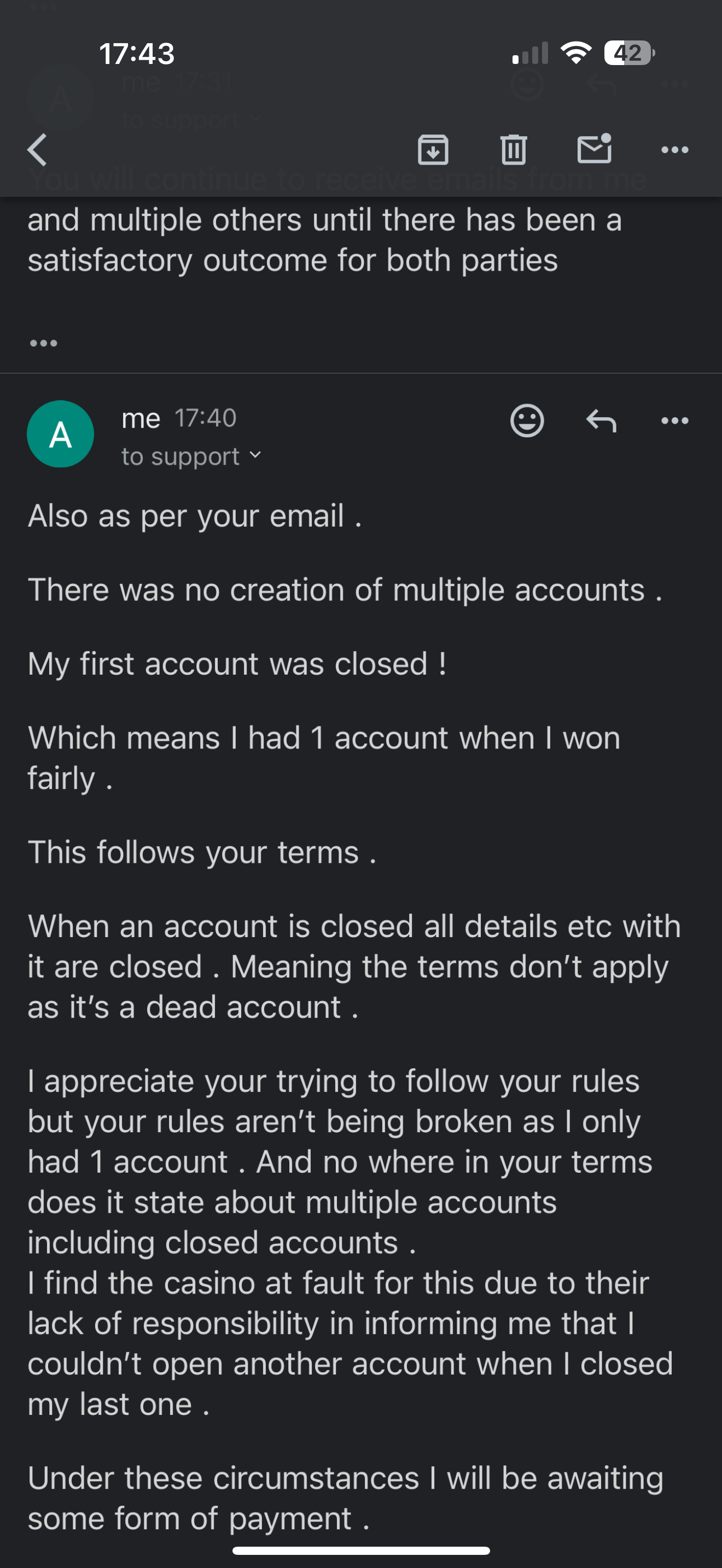Image resolution: width=722 pixels, height=1568 pixels.
Task: Delete conversation with the trash icon
Action: [x=513, y=150]
